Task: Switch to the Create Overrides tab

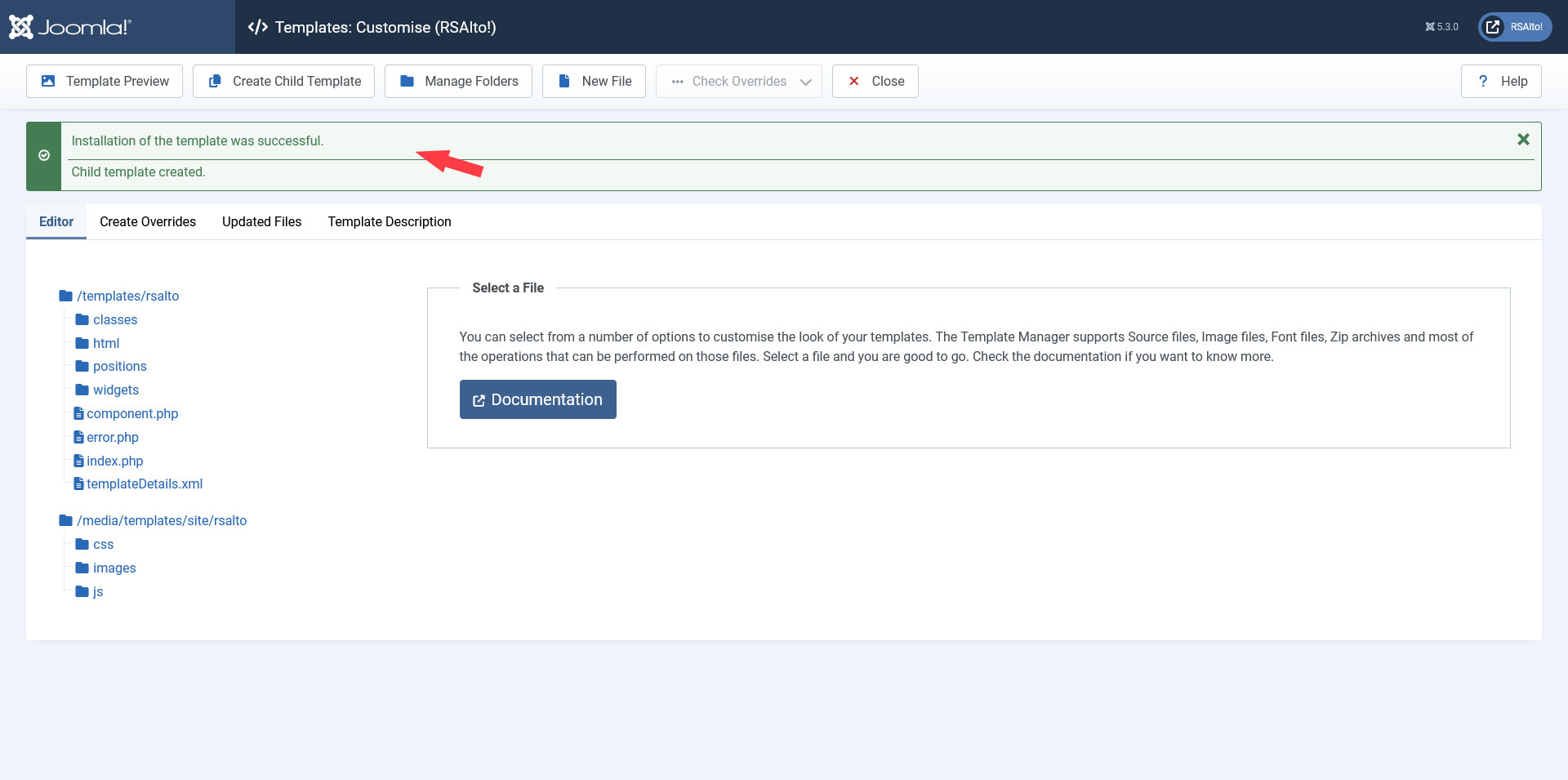Action: (x=148, y=221)
